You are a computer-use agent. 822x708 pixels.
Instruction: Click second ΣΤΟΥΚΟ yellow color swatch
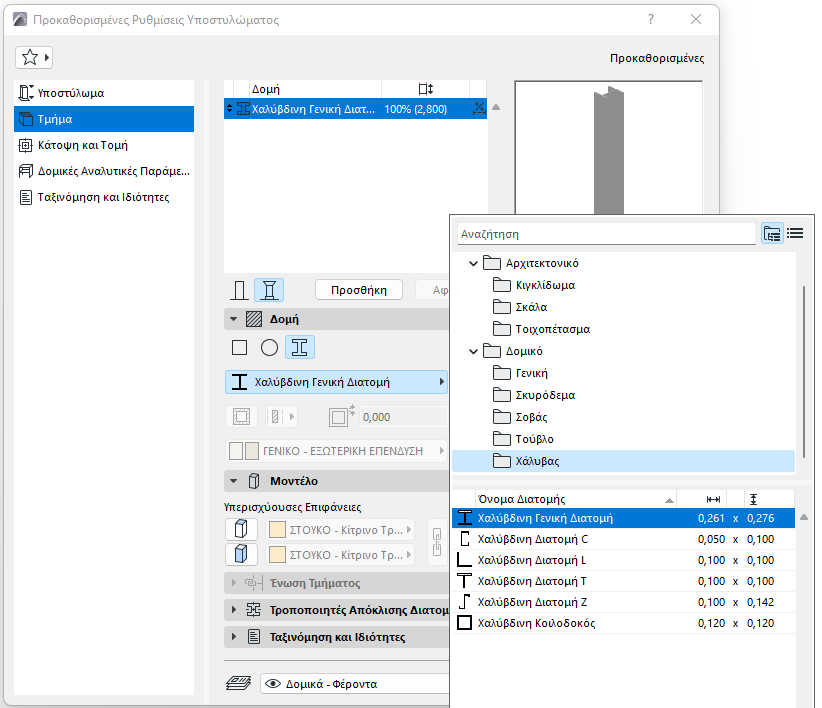pos(277,554)
